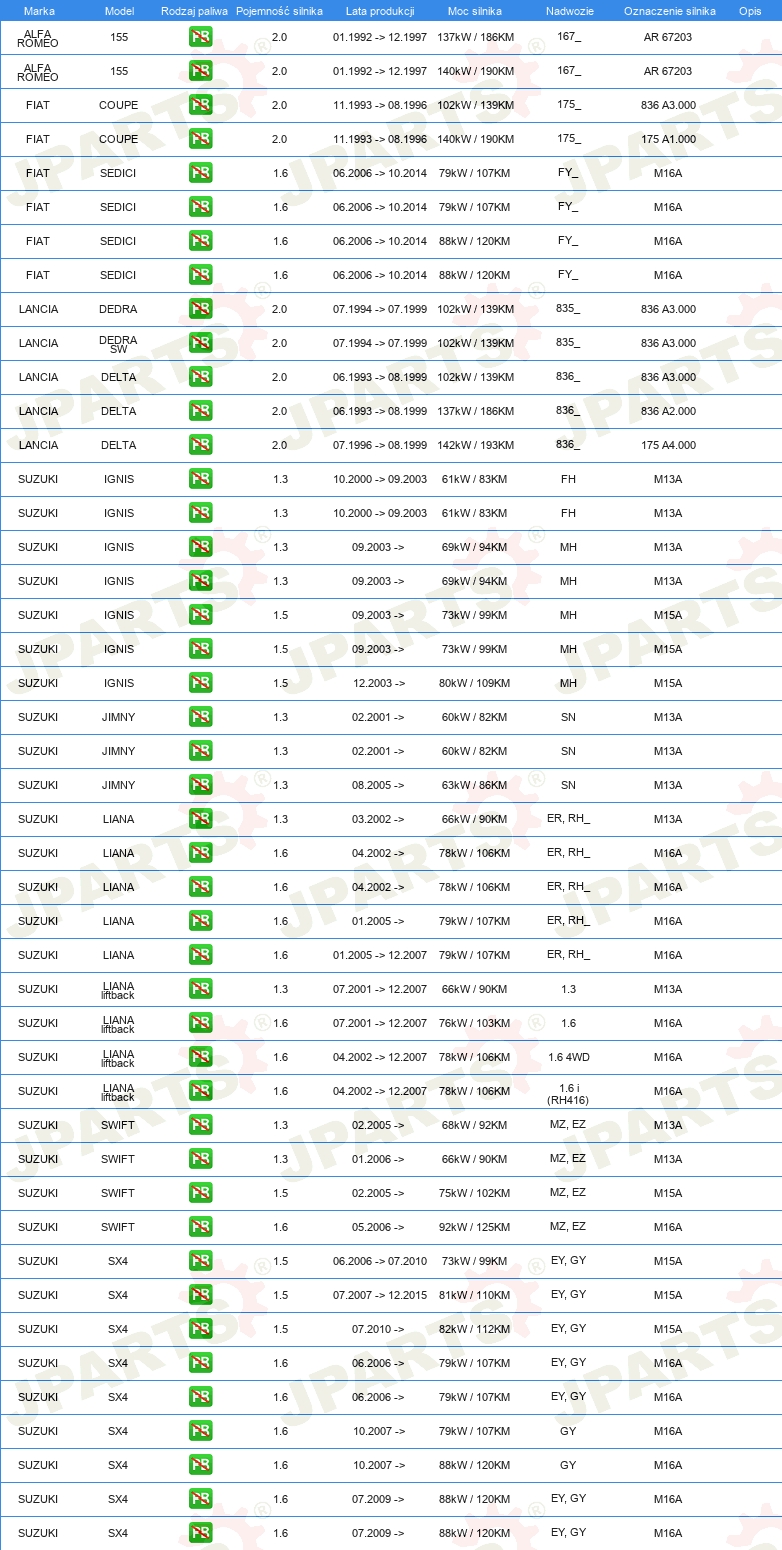This screenshot has width=782, height=1550.
Task: Click the 81kW / 110KM power cell
Action: click(x=476, y=1295)
